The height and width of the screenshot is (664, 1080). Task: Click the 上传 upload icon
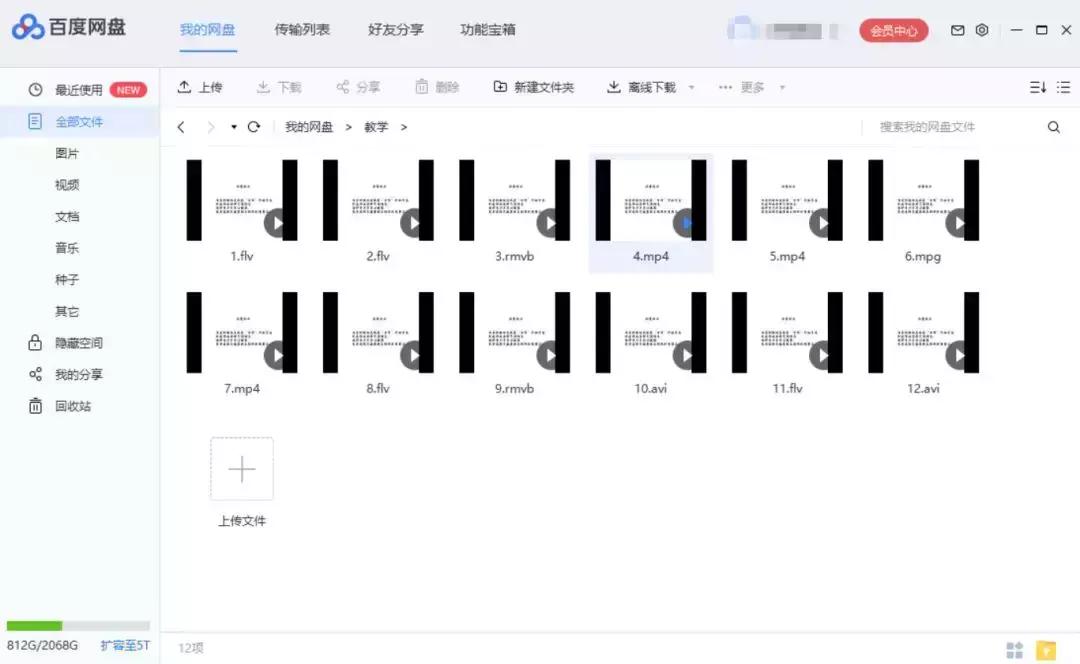pyautogui.click(x=182, y=87)
